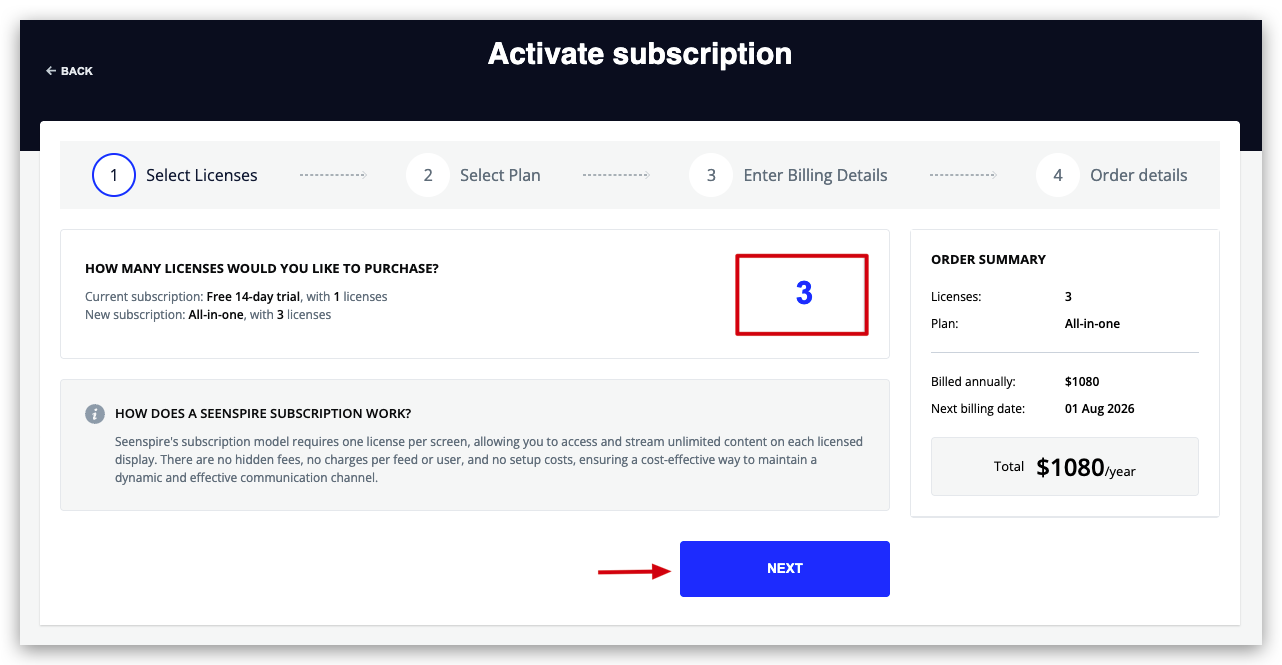Select the license quantity field showing 3
The width and height of the screenshot is (1282, 665).
[803, 294]
